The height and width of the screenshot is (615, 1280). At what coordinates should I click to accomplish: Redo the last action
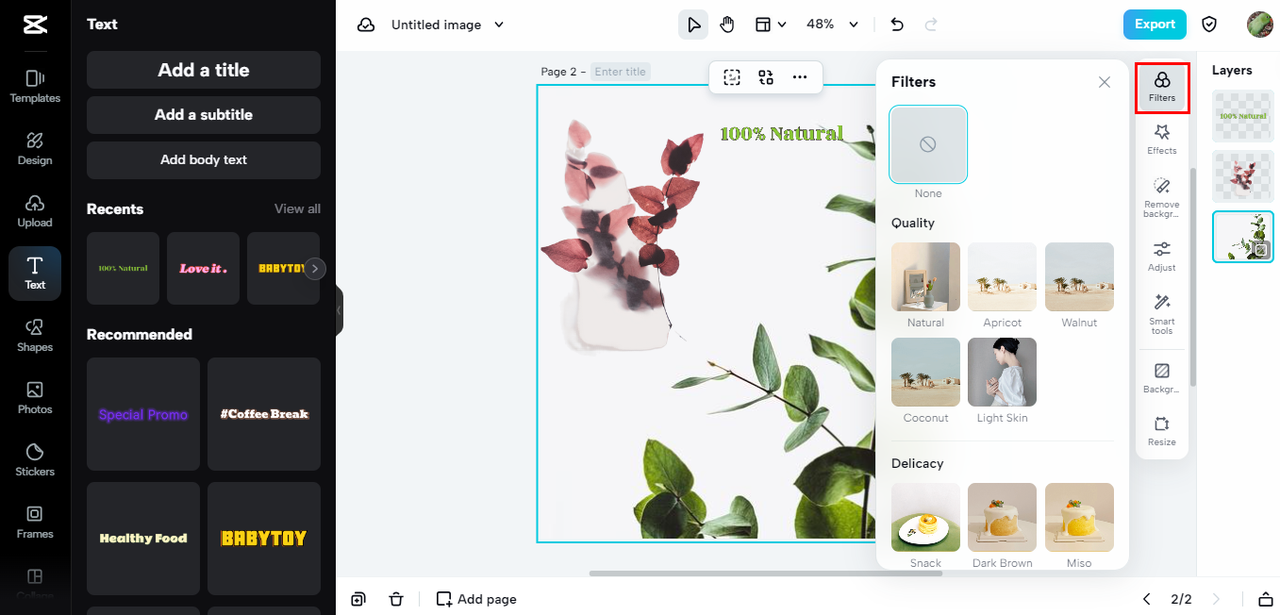pos(931,25)
